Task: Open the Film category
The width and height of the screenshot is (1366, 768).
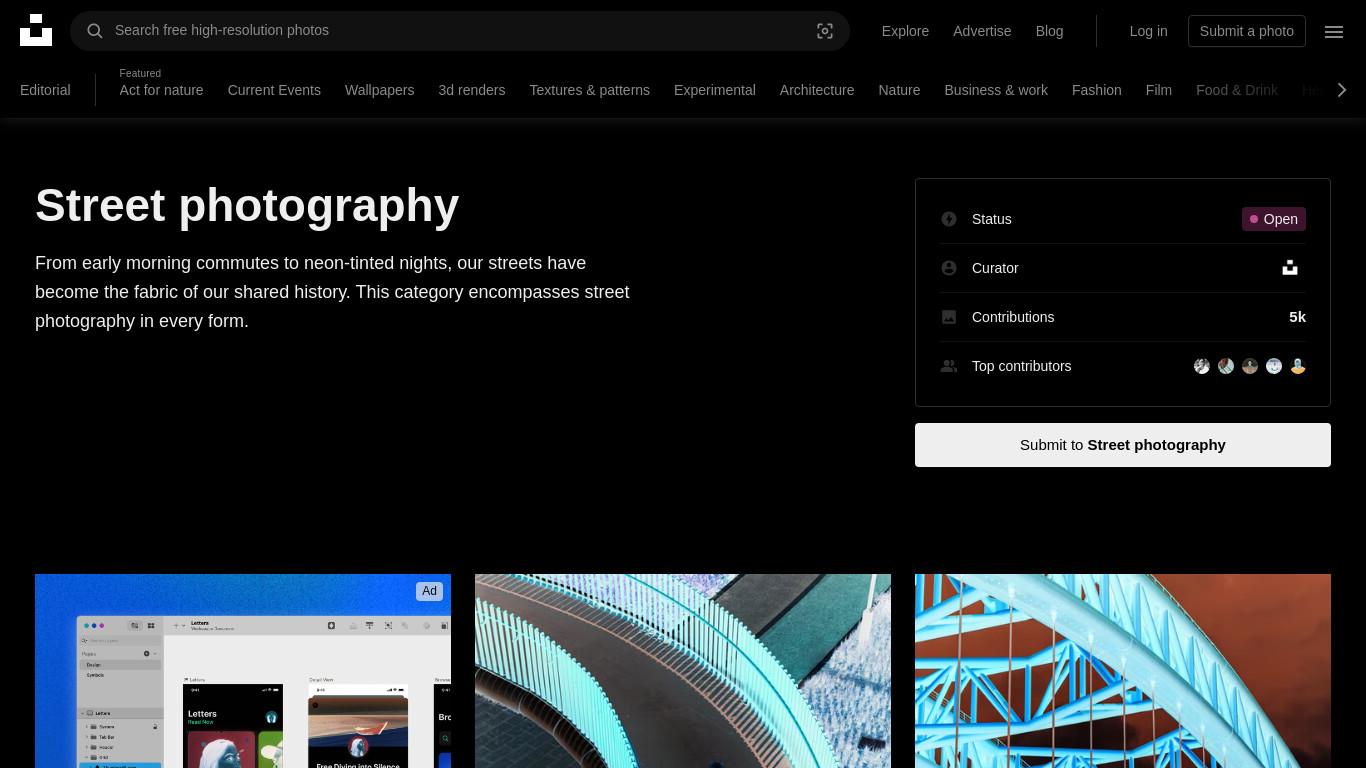Action: click(x=1158, y=90)
